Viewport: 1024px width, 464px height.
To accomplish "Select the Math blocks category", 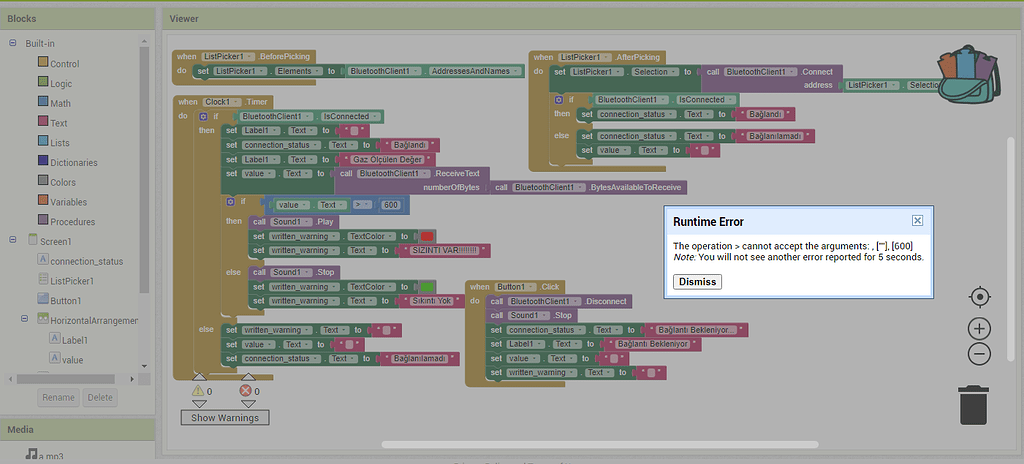I will [x=60, y=103].
